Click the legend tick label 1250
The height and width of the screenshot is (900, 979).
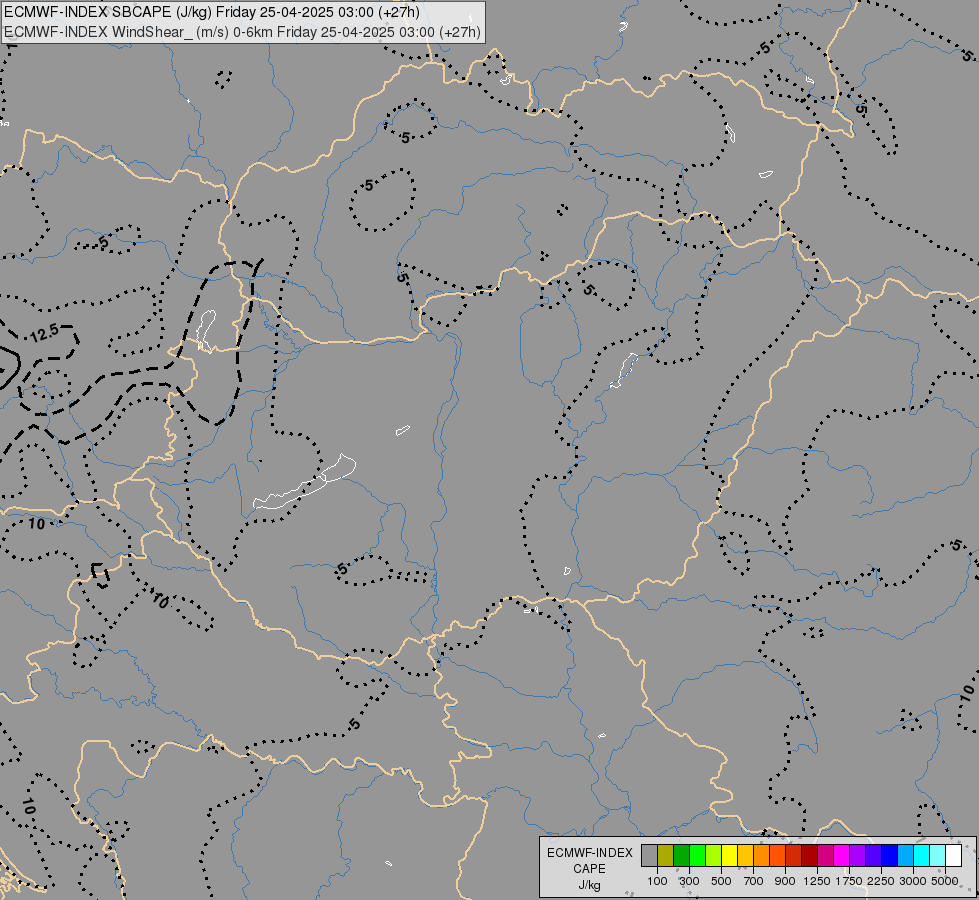tap(817, 881)
